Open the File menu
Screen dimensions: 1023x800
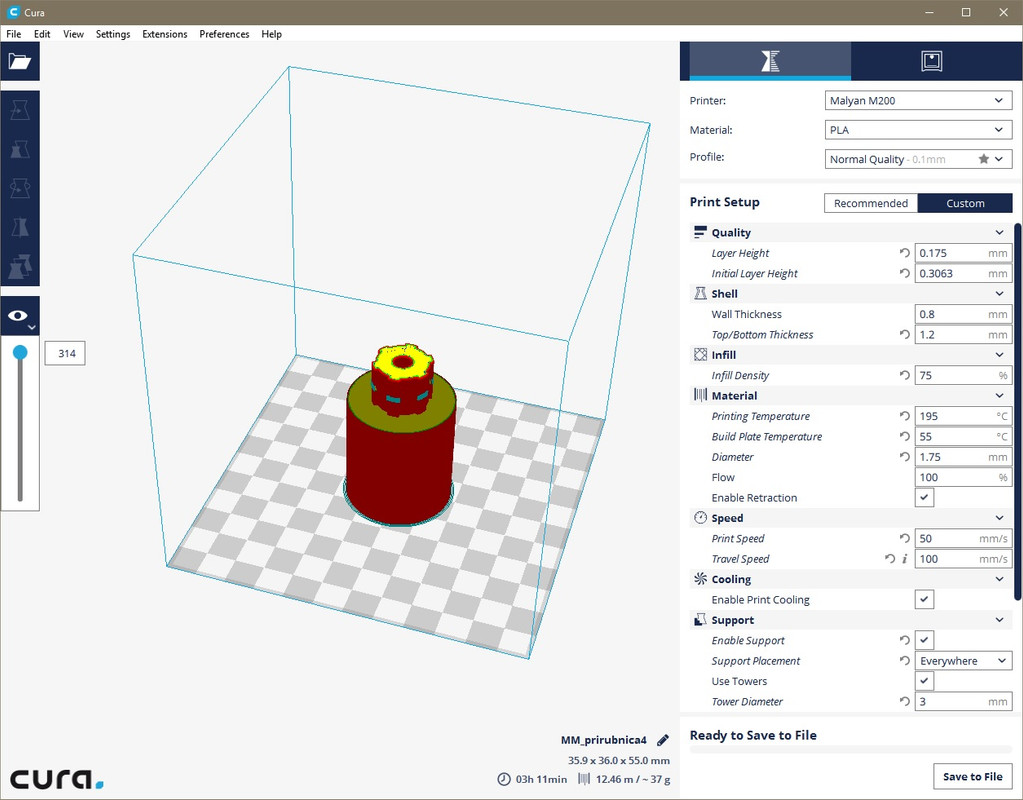[14, 34]
